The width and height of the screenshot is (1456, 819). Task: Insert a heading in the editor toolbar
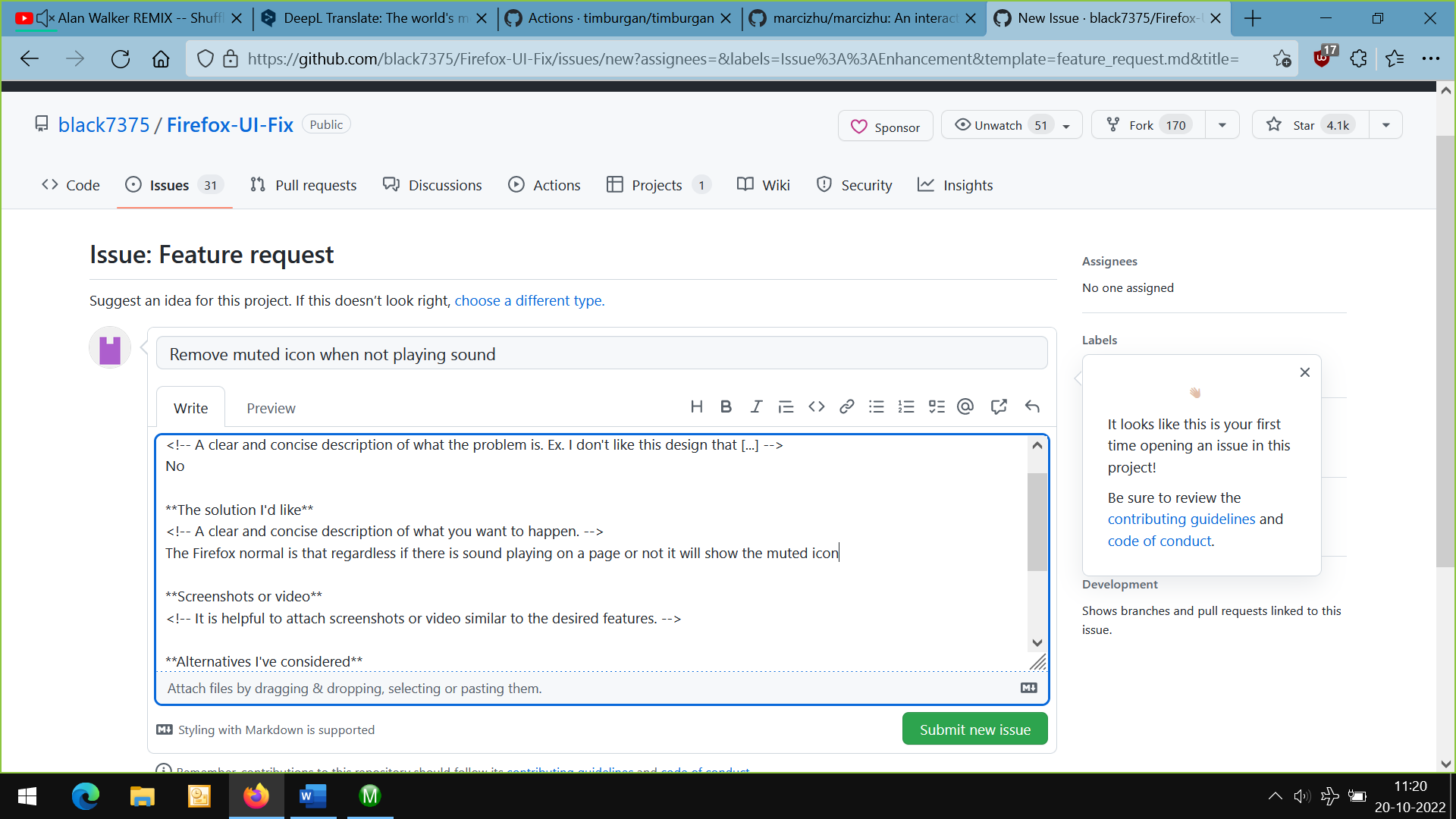click(696, 407)
